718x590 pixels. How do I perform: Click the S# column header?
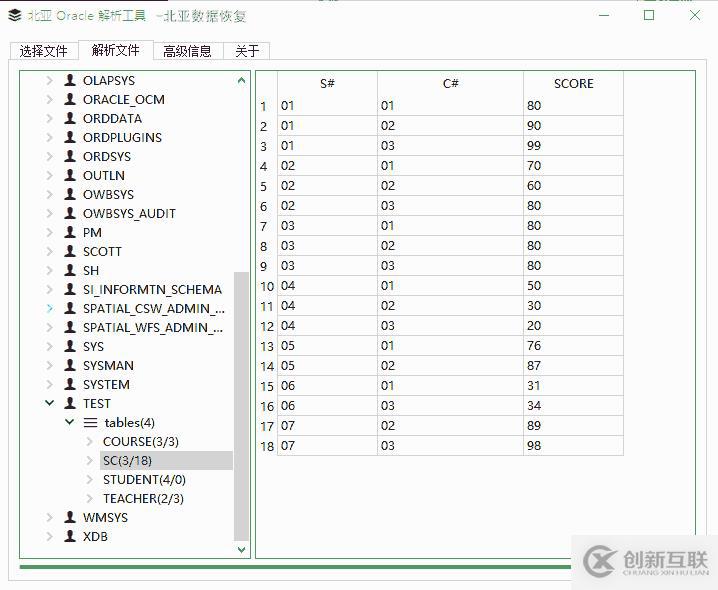click(327, 83)
